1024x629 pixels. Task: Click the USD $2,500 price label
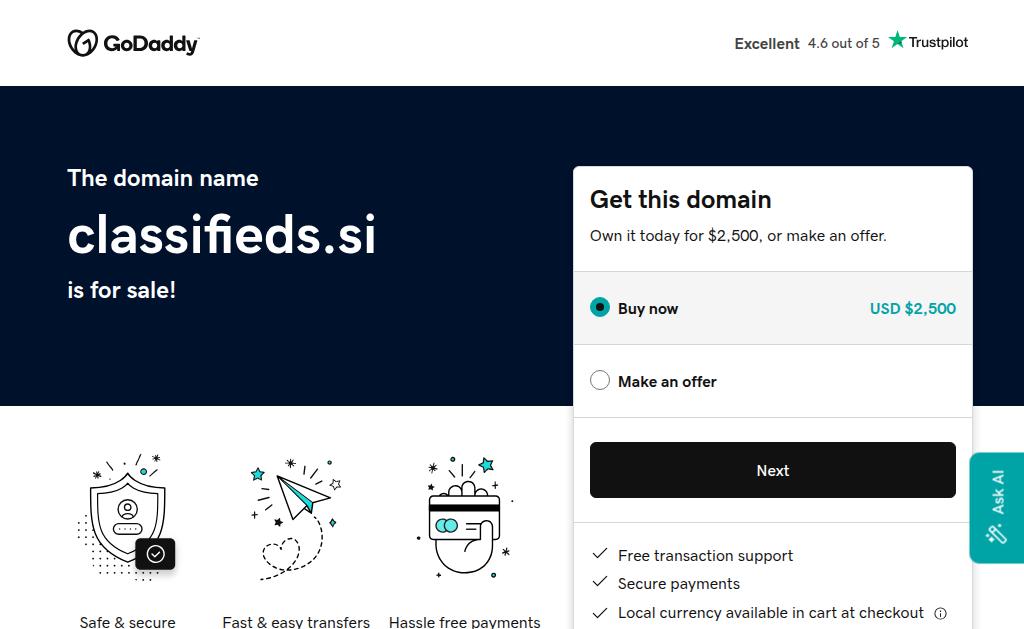point(912,308)
